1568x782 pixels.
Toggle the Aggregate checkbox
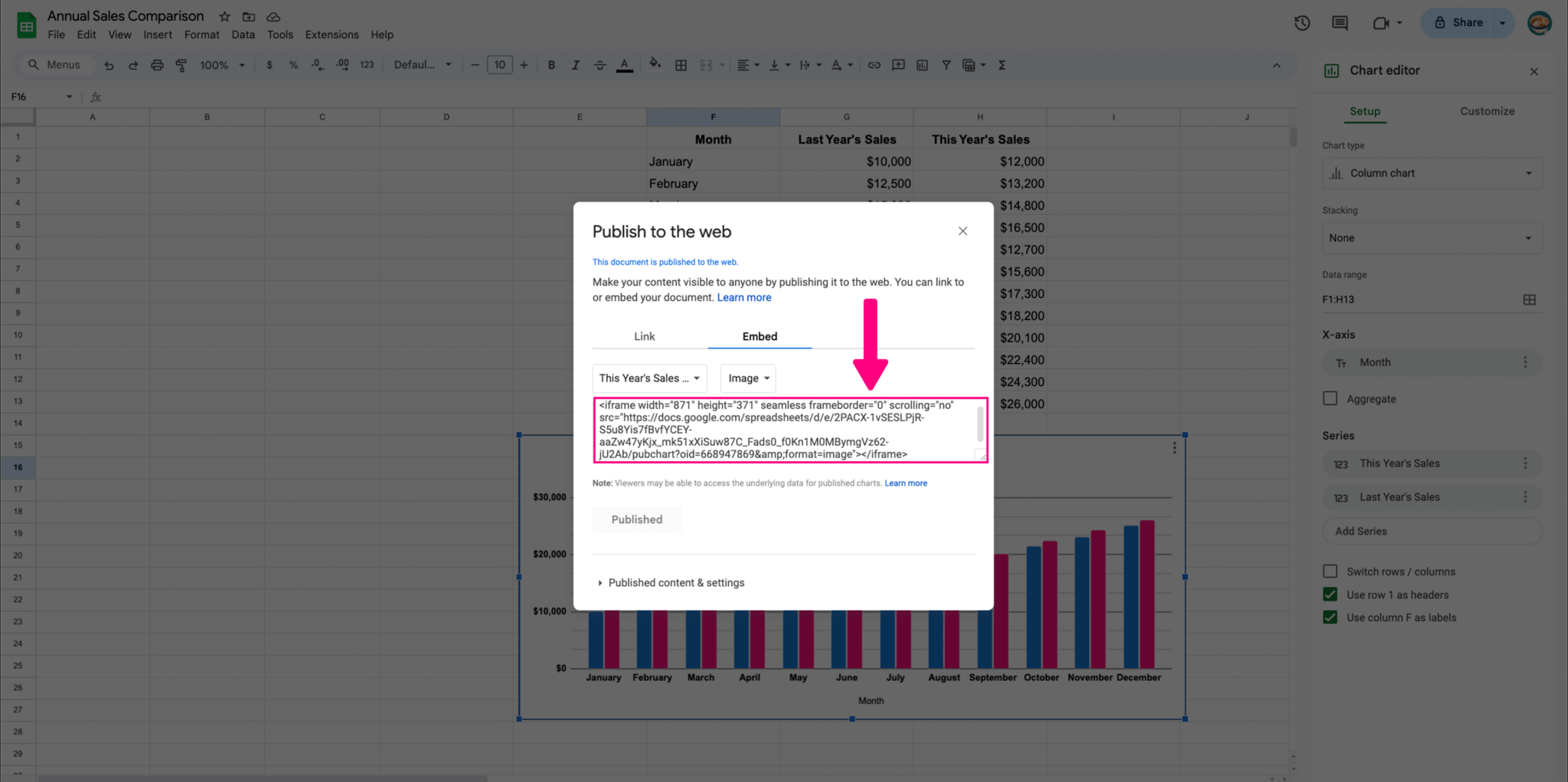tap(1331, 398)
